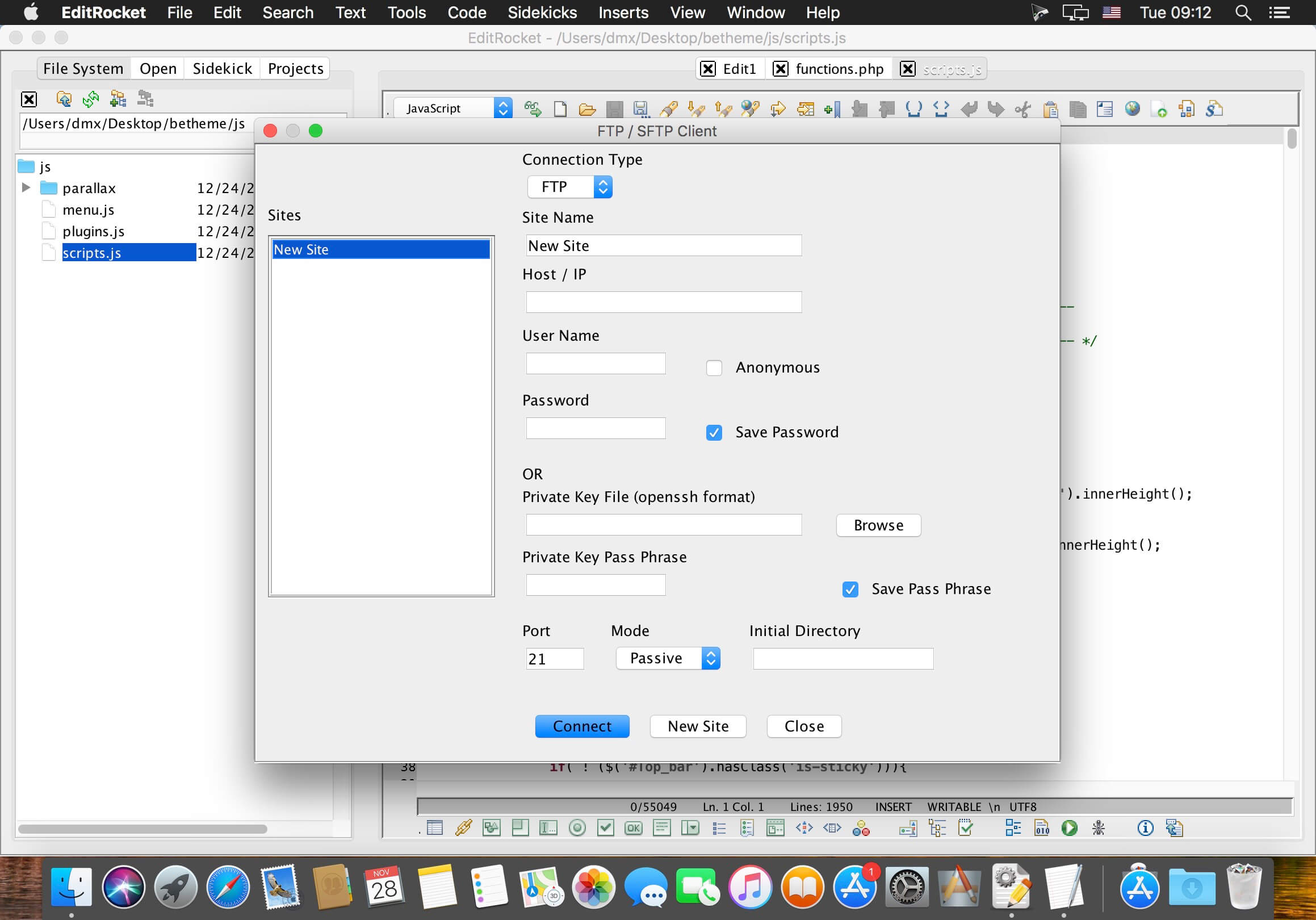This screenshot has height=920, width=1316.
Task: Click the table inserter icon in bottom toolbar
Action: tap(435, 827)
